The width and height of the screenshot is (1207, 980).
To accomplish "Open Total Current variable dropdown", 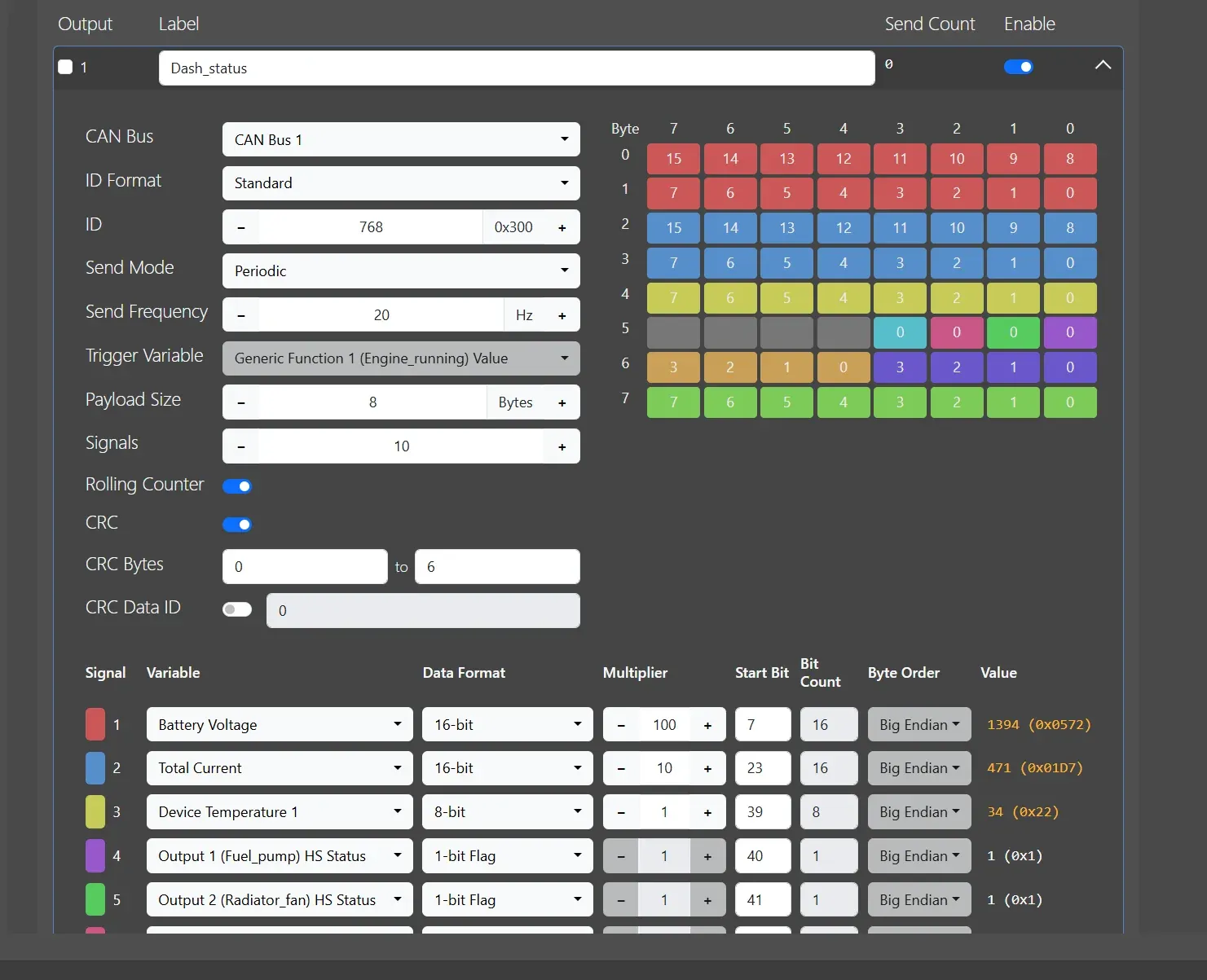I will (x=280, y=768).
